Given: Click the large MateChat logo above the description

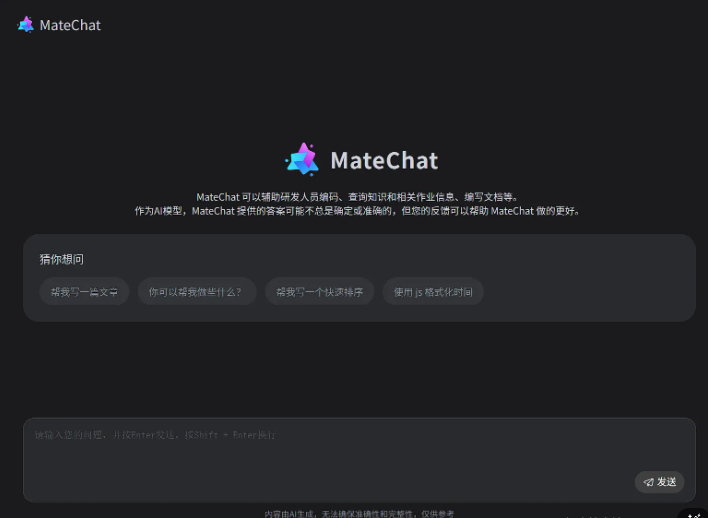Looking at the screenshot, I should click(302, 159).
